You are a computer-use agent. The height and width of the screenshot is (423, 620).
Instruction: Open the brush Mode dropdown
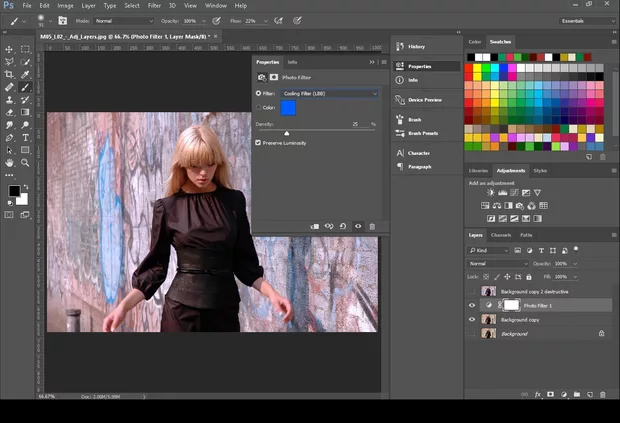click(122, 20)
